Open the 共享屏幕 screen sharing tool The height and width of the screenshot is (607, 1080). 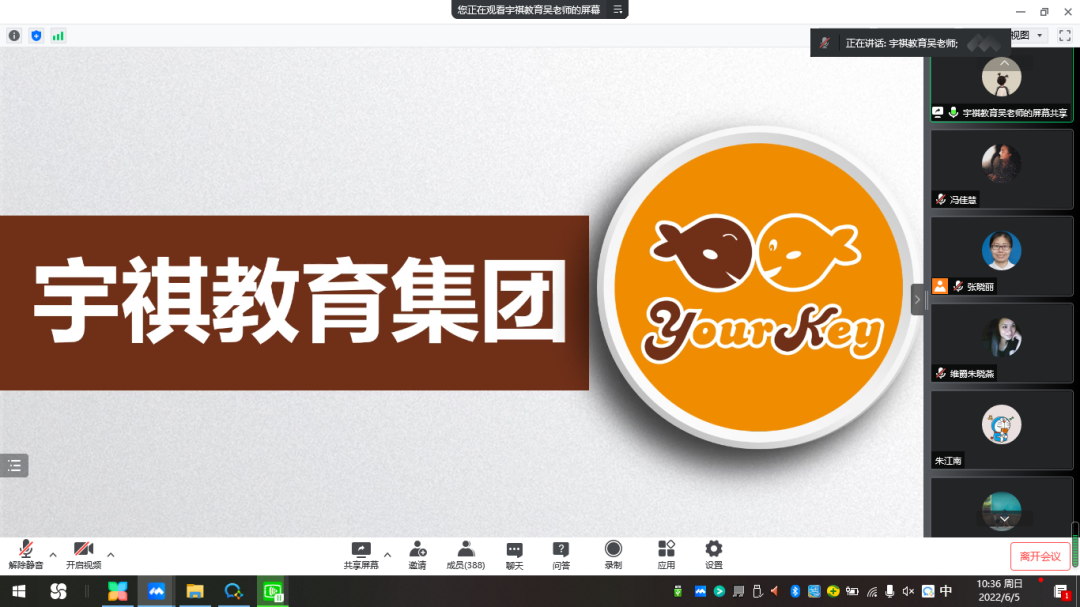tap(360, 553)
